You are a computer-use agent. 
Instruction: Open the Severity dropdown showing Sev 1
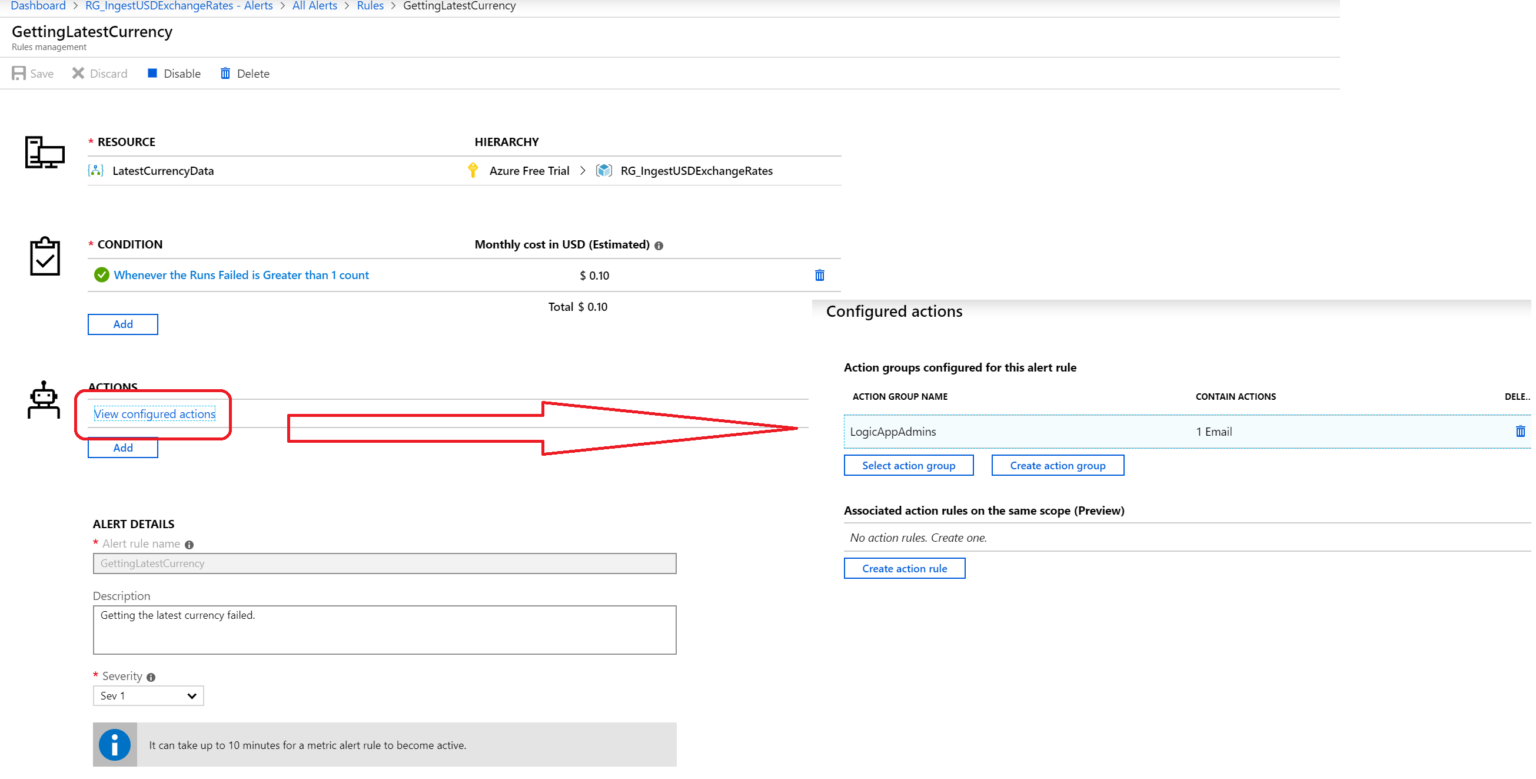[148, 696]
